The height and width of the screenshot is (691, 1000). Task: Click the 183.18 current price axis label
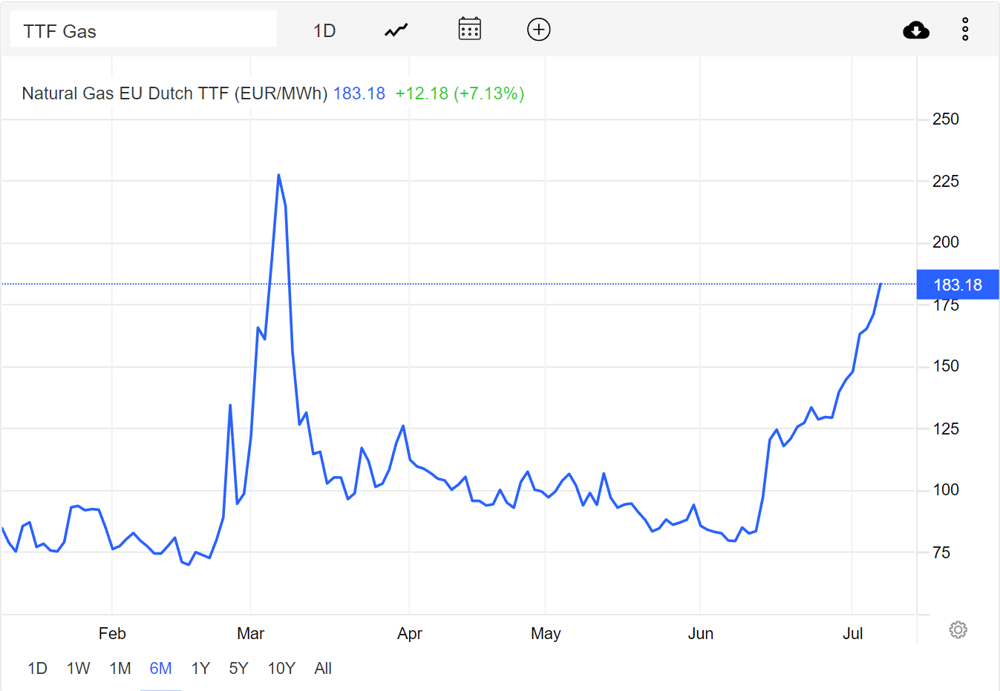pos(958,285)
